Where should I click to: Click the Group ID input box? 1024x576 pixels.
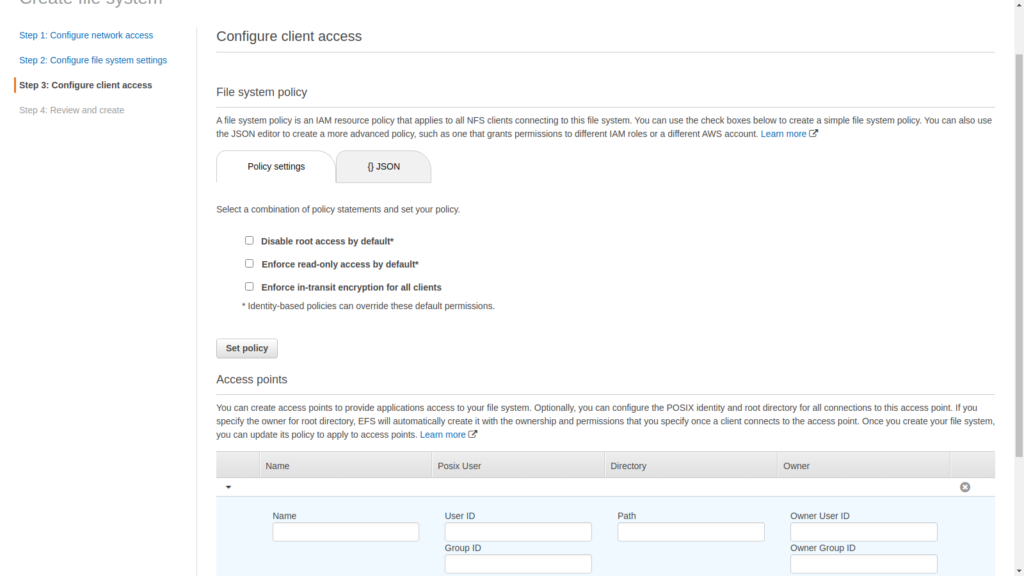[x=518, y=564]
